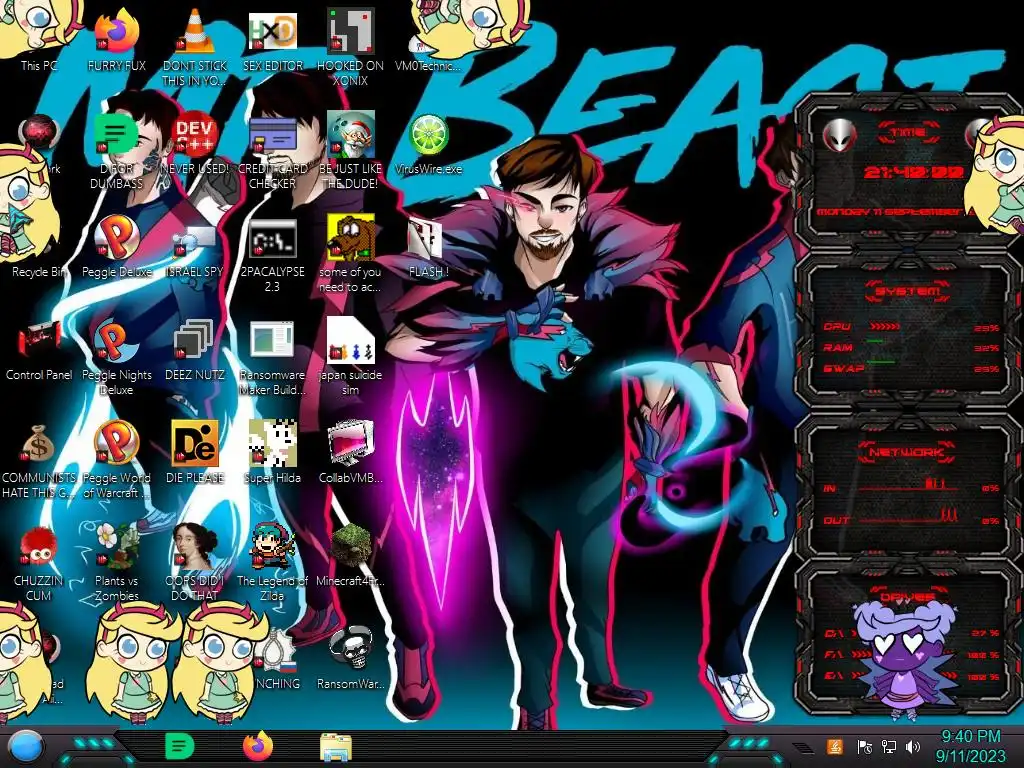Open the network tray icon
The image size is (1024, 768).
(x=889, y=747)
